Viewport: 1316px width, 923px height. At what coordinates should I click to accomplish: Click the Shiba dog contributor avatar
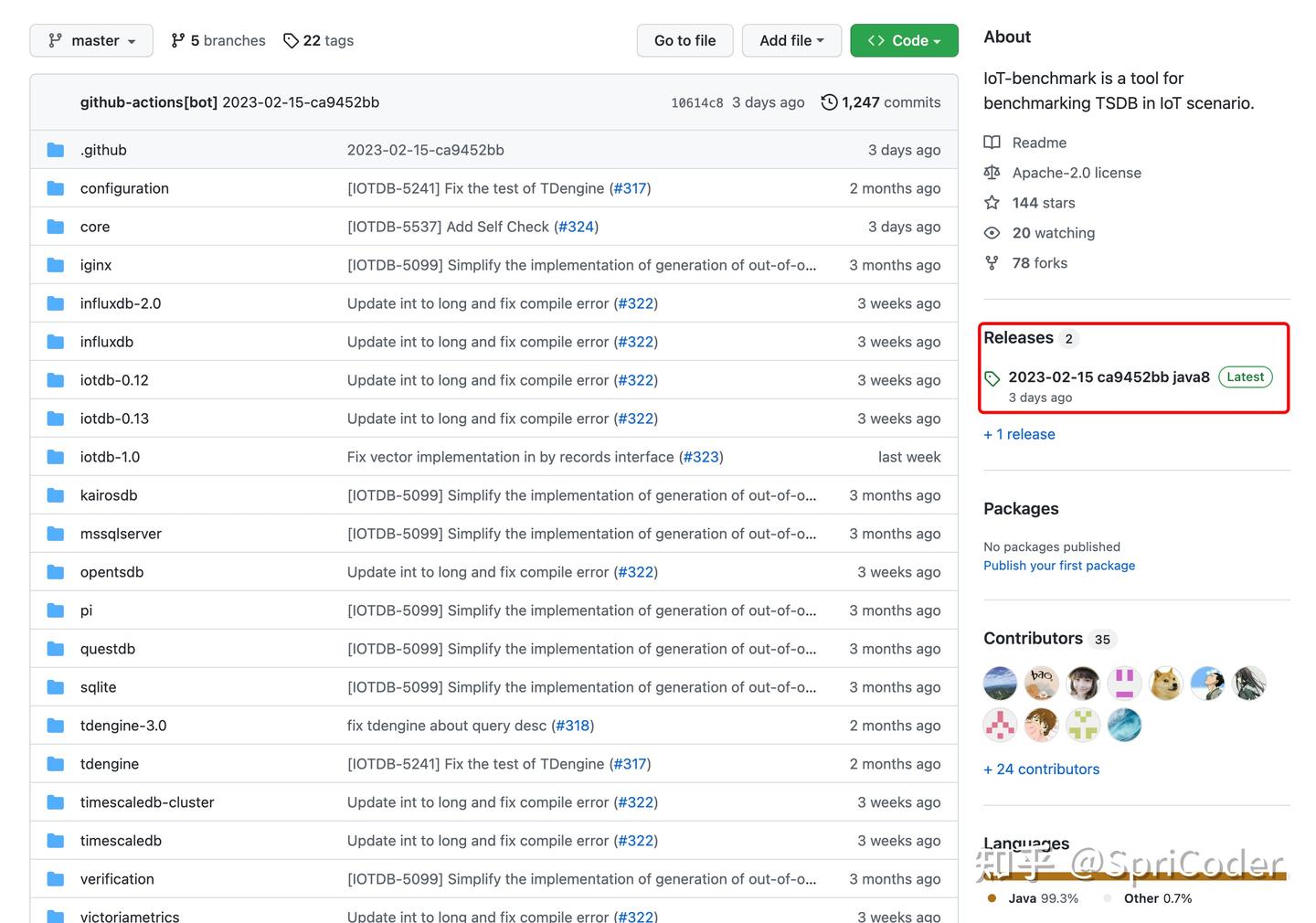1166,683
